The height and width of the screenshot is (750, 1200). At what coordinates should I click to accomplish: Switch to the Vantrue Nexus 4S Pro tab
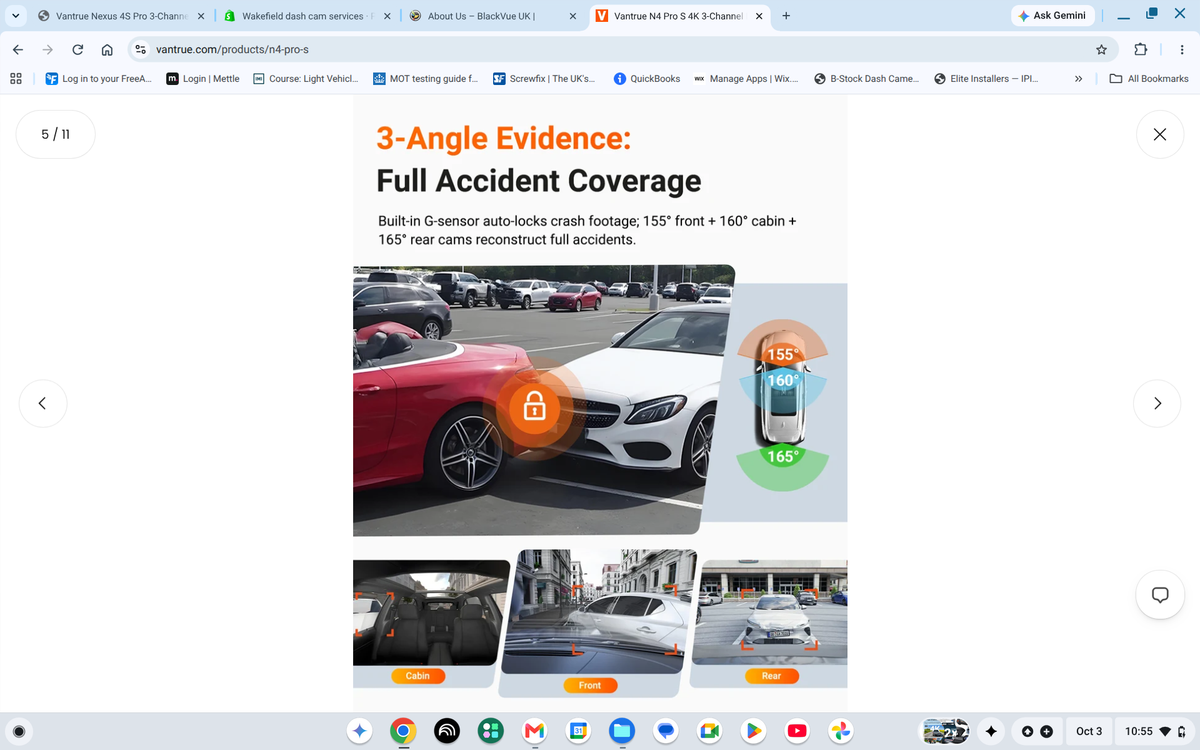120,16
